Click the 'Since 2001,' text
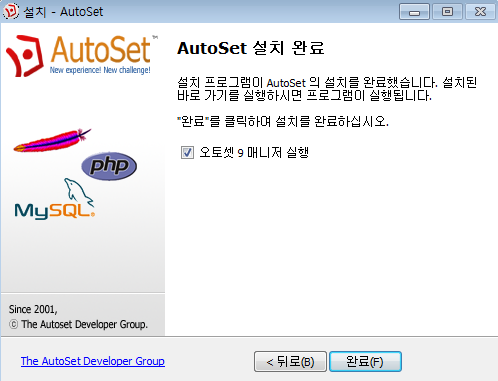This screenshot has height=381, width=498. pos(33,309)
